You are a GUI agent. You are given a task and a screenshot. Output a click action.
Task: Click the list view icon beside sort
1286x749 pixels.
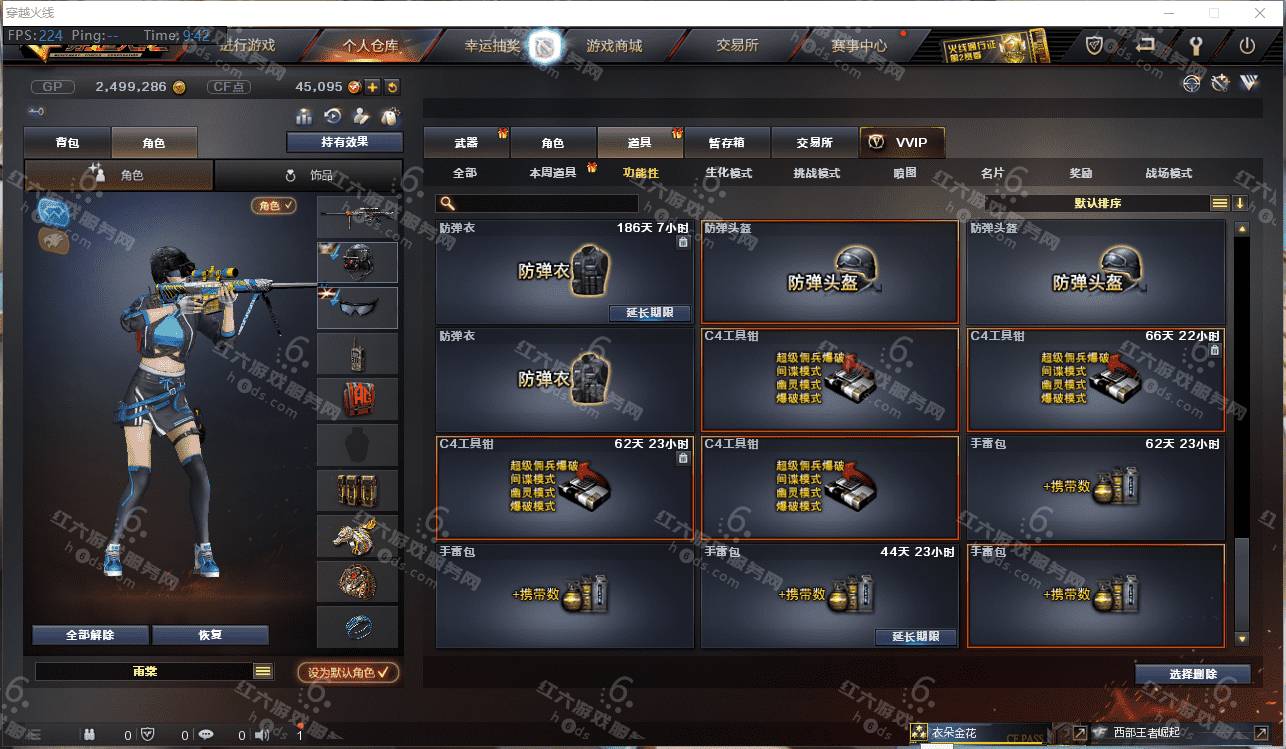click(x=1220, y=203)
